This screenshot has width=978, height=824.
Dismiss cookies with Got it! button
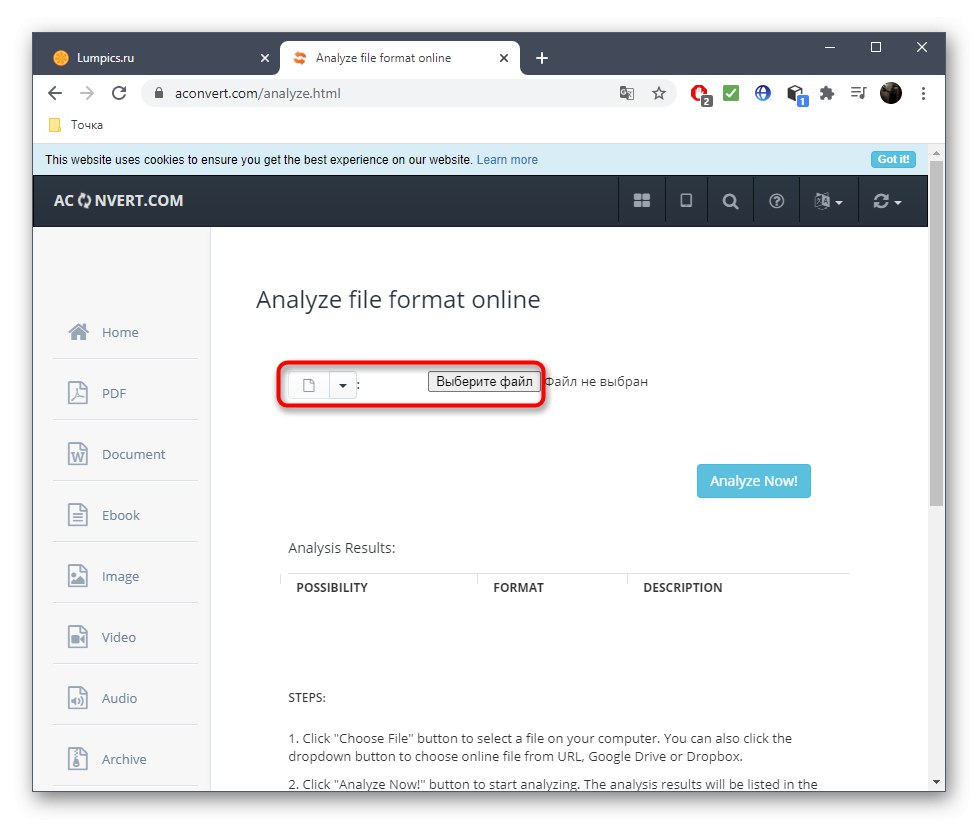[893, 159]
